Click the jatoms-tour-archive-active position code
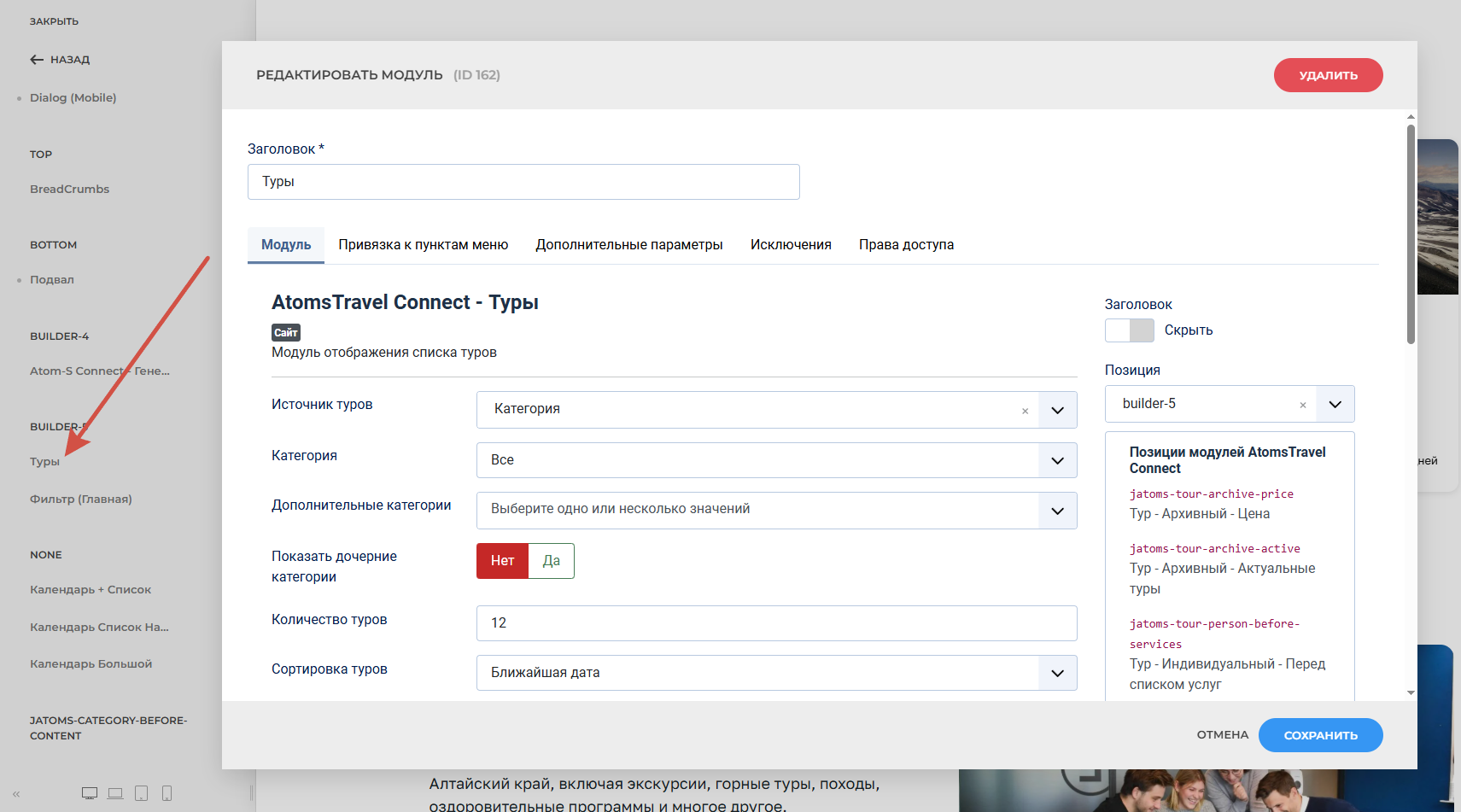Viewport: 1461px width, 812px height. 1214,549
